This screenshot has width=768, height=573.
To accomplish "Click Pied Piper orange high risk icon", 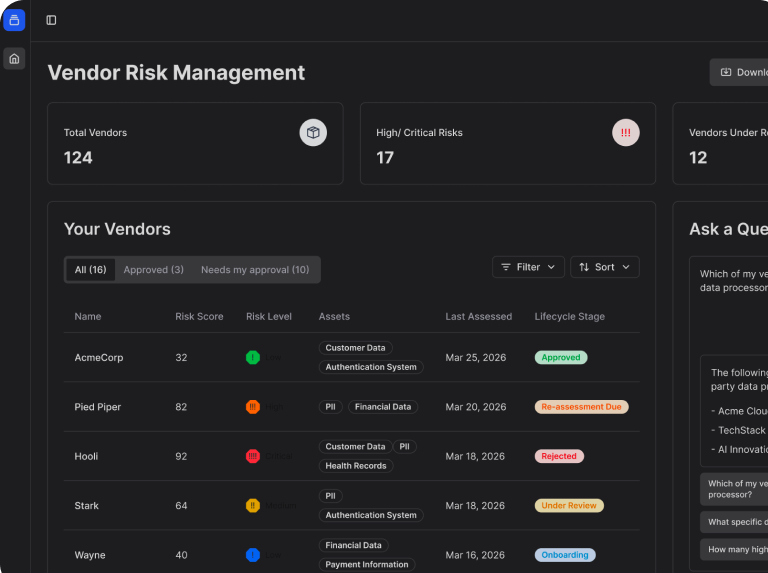I will [253, 407].
